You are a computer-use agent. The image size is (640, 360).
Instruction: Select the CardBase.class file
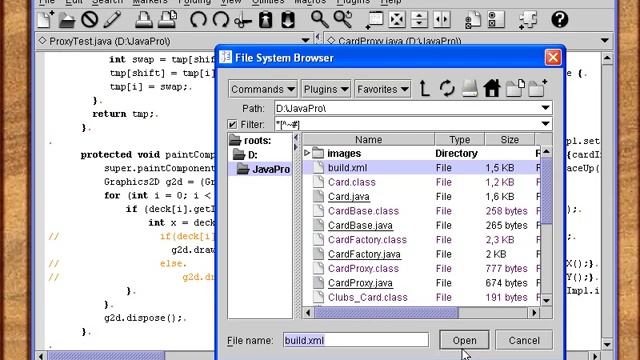pyautogui.click(x=363, y=211)
